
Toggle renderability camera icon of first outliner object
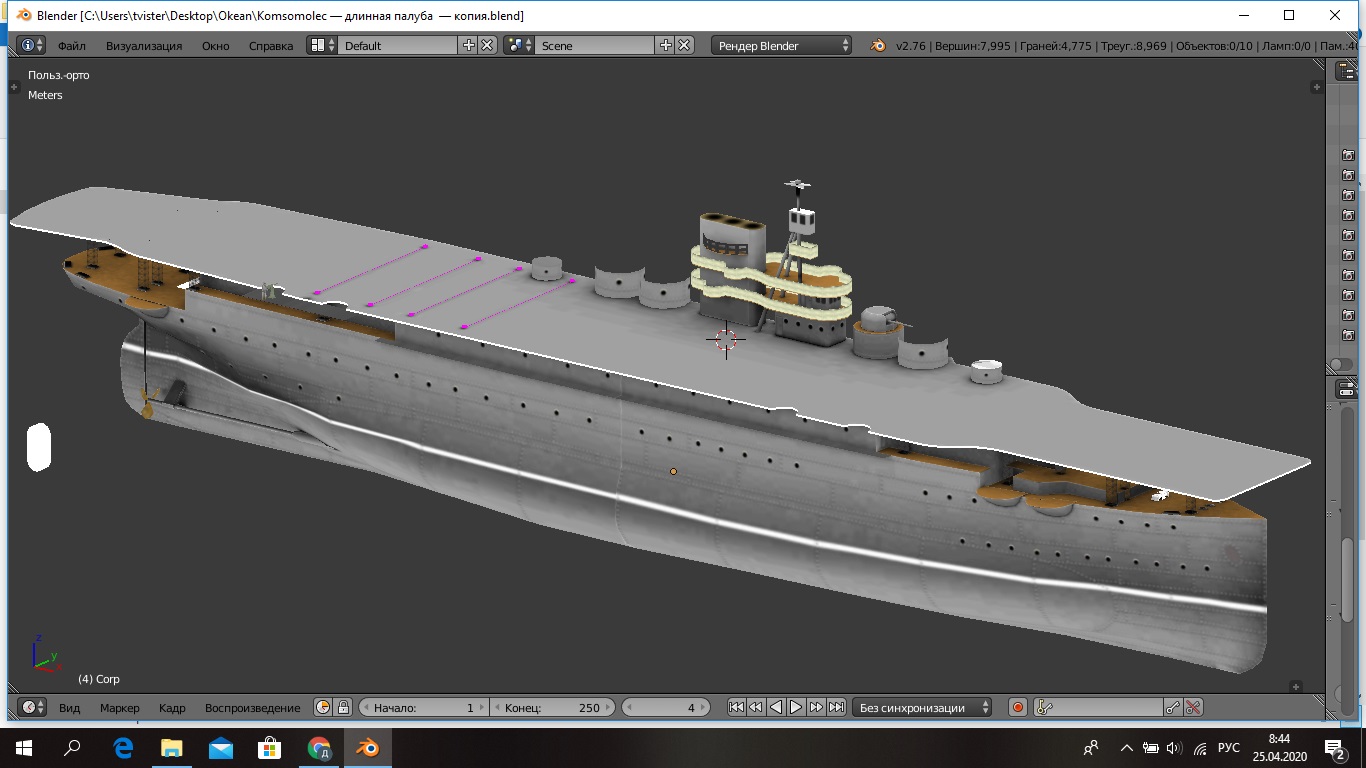coord(1348,155)
